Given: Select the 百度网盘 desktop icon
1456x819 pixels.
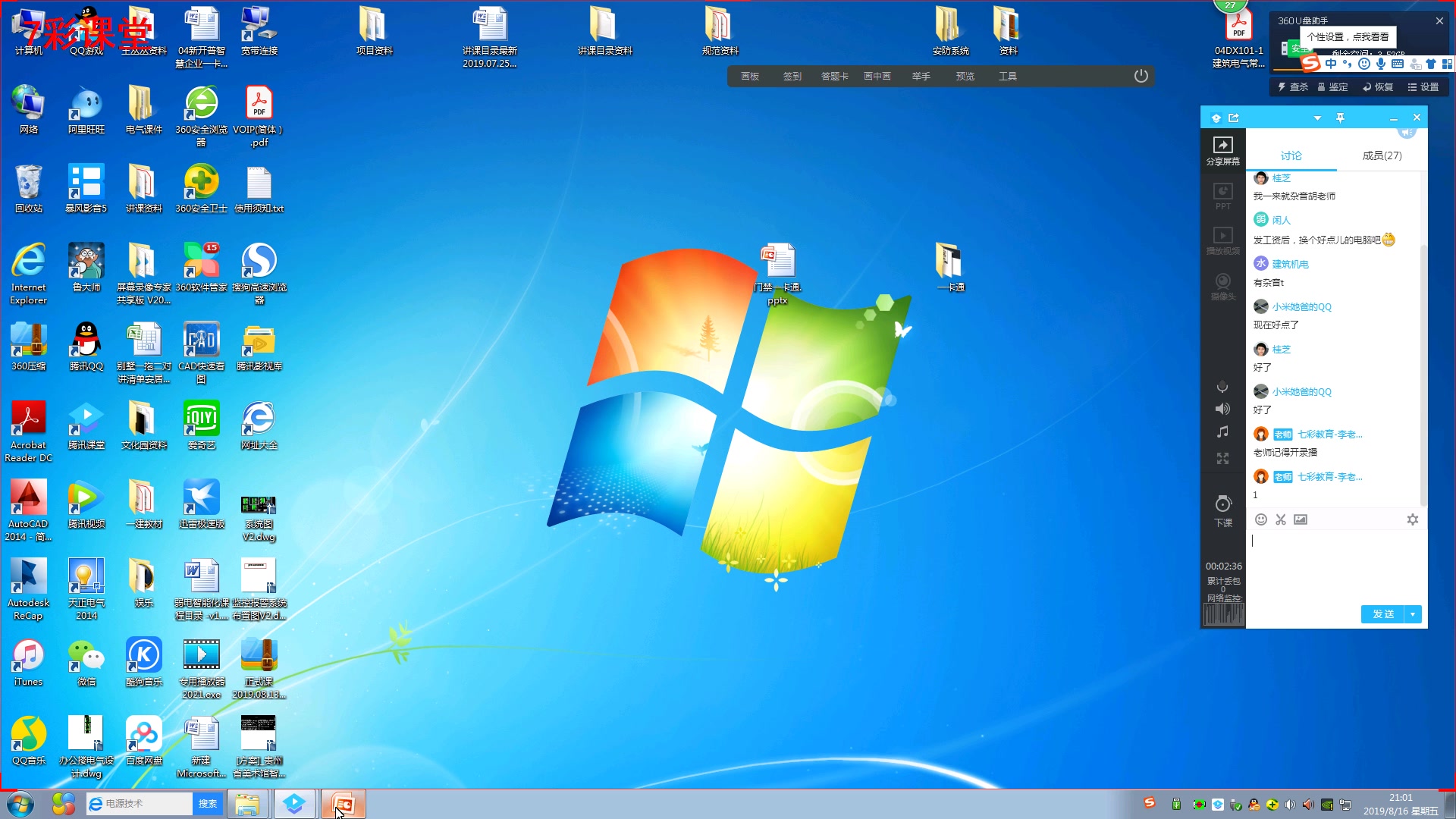Looking at the screenshot, I should point(144,742).
